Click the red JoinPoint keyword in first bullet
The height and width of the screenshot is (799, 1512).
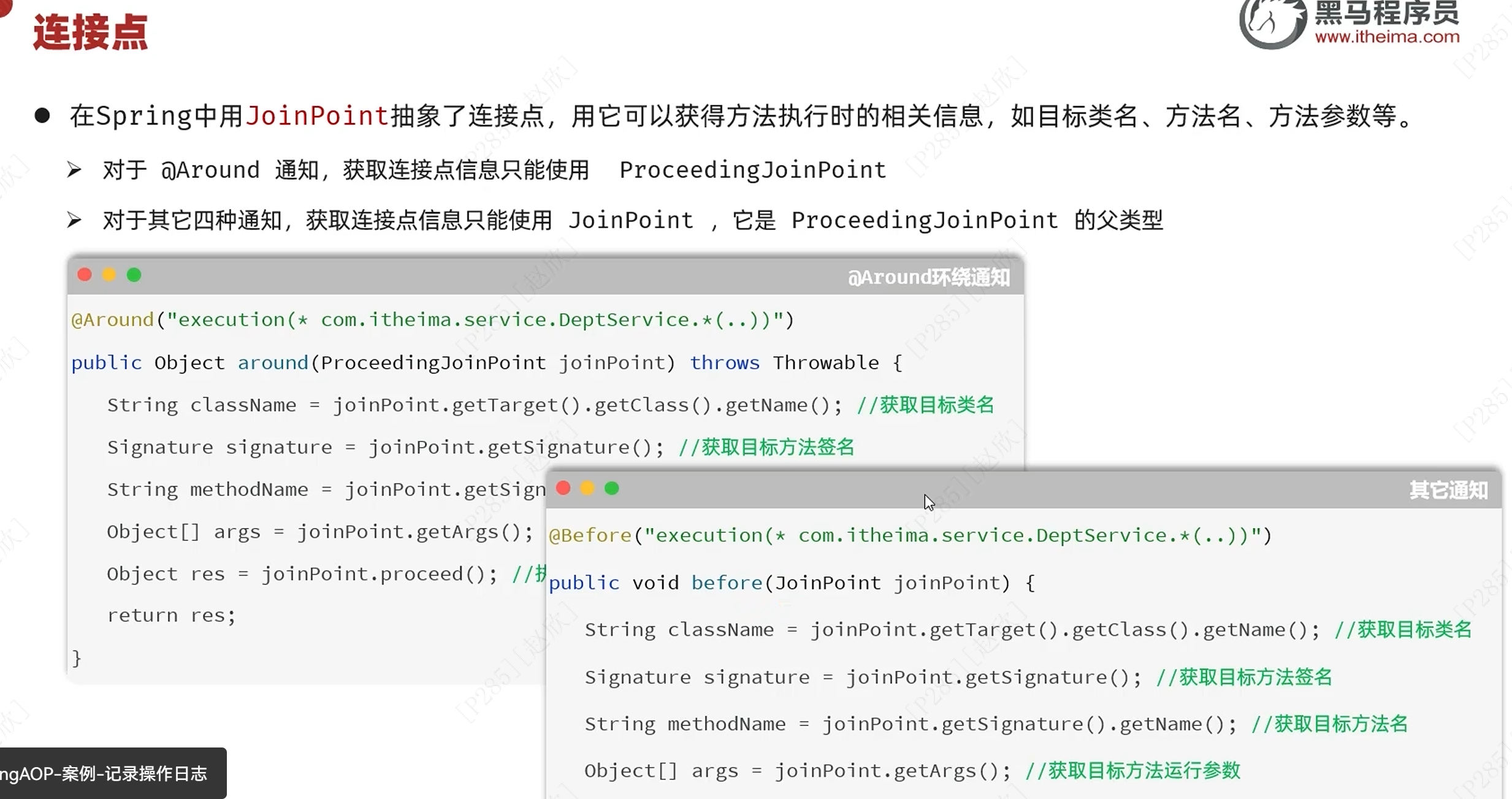pos(317,116)
